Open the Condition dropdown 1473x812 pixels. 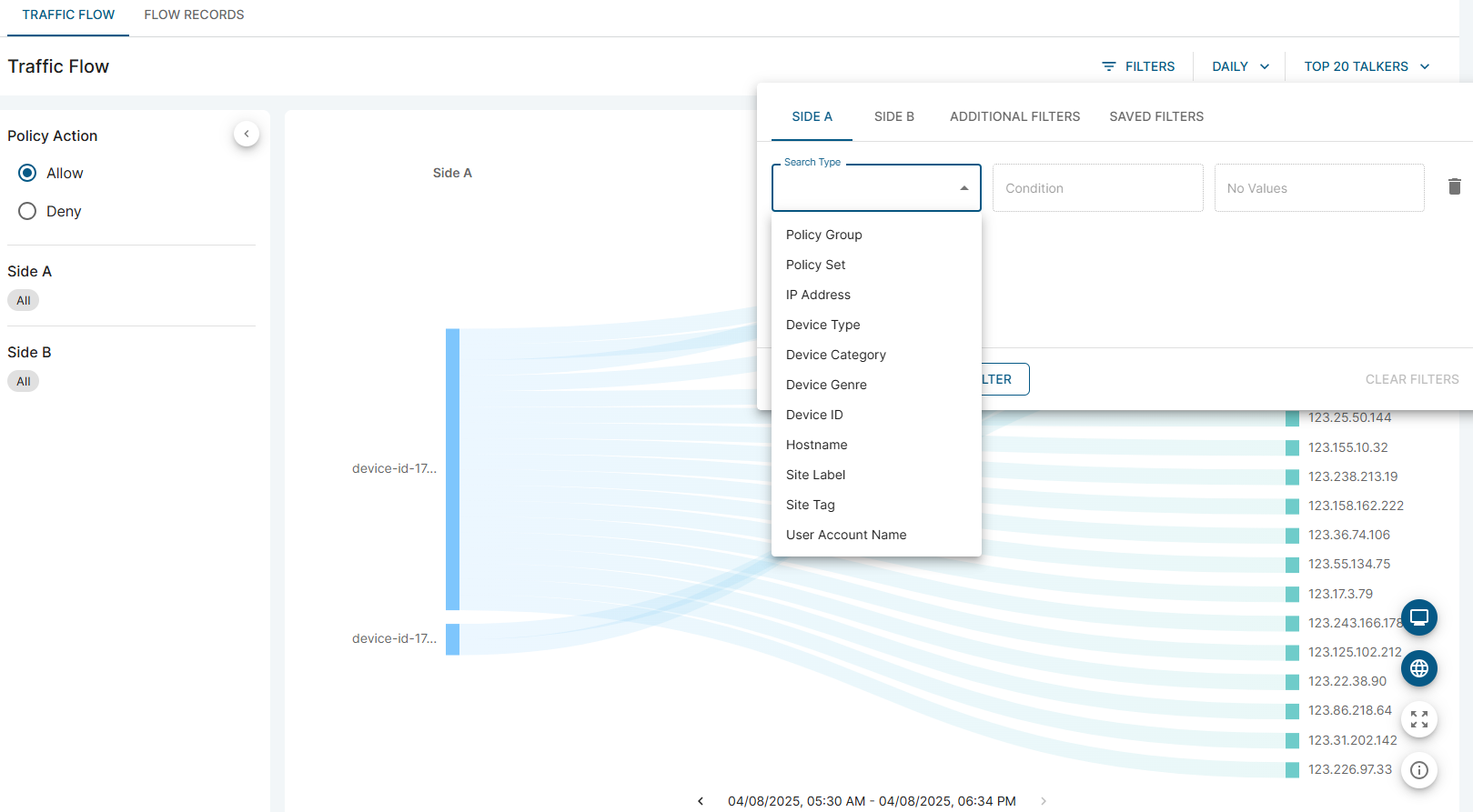pyautogui.click(x=1097, y=188)
